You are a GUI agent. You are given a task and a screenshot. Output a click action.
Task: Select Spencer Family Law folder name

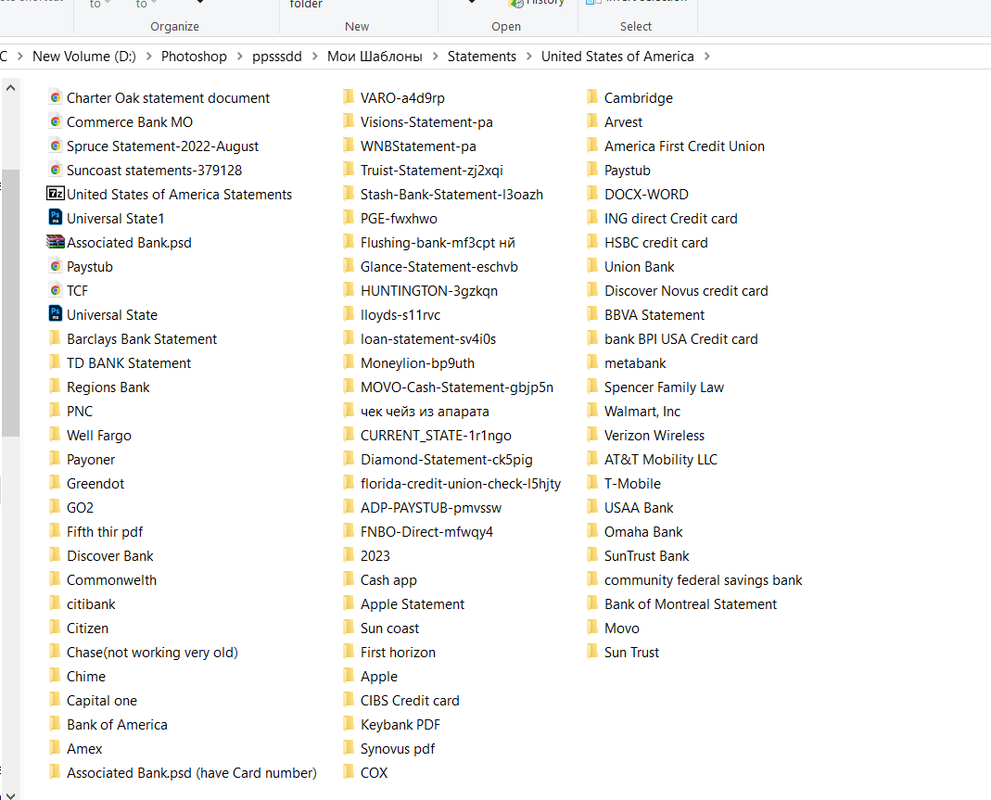click(x=664, y=387)
